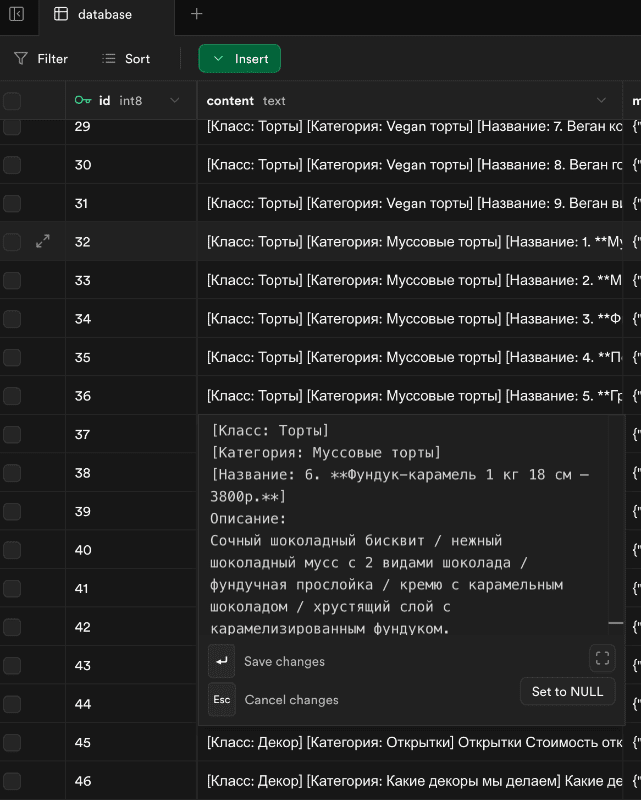Click the Esc key icon to cancel
Viewport: 641px width, 800px height.
tap(222, 700)
